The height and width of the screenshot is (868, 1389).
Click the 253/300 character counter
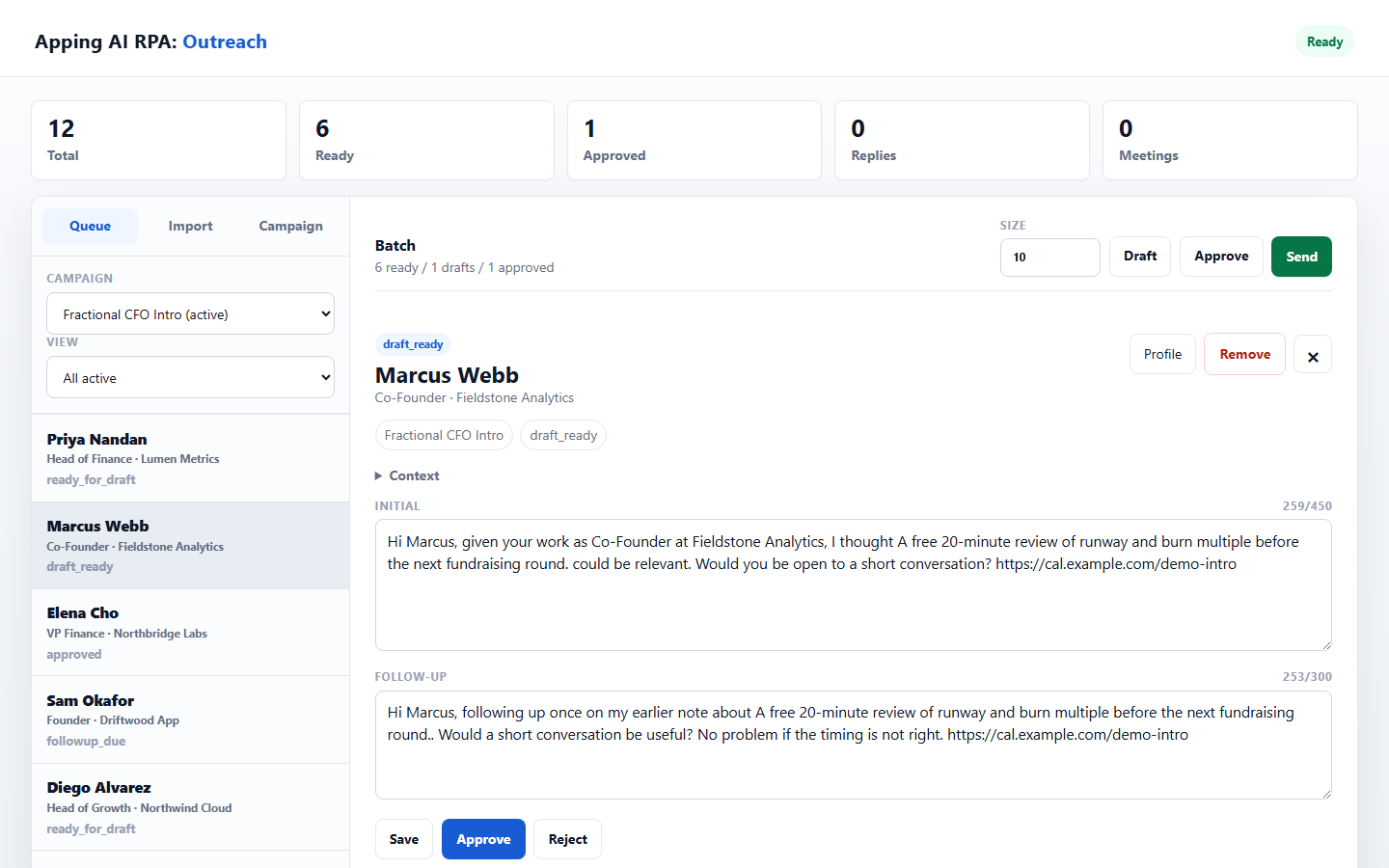(1307, 676)
